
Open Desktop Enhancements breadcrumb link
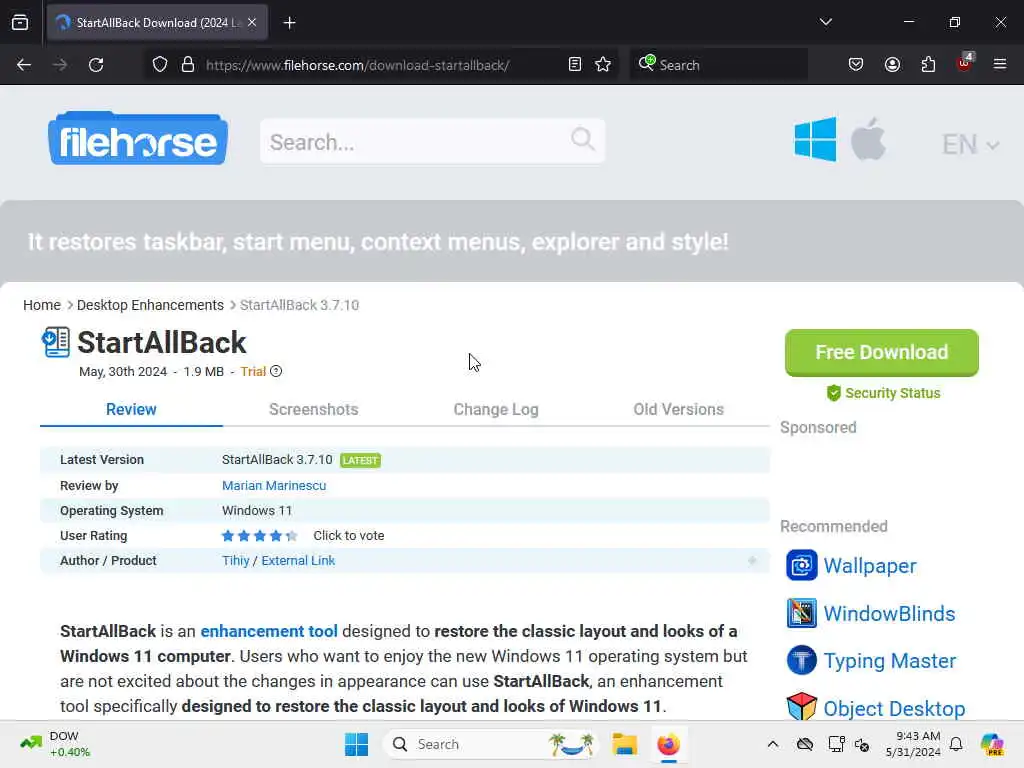pyautogui.click(x=150, y=305)
